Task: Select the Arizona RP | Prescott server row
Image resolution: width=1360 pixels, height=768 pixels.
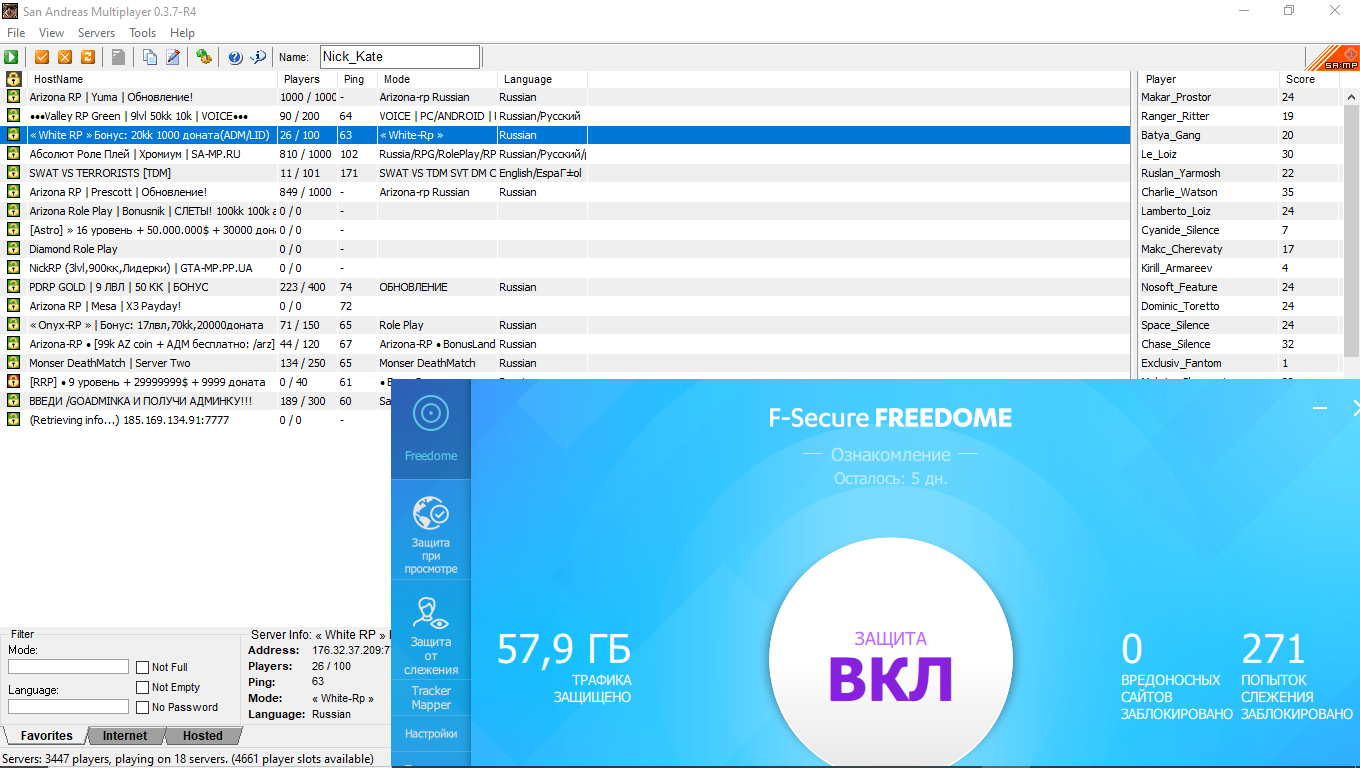Action: coord(567,192)
